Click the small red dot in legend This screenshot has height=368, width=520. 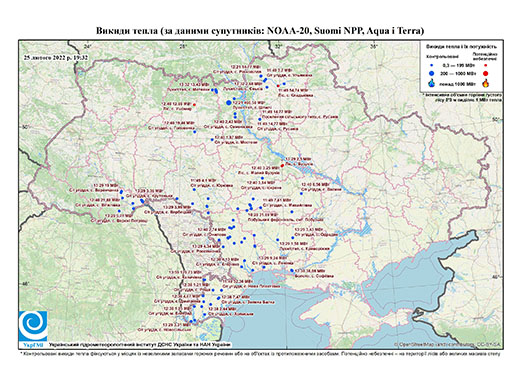click(x=485, y=65)
